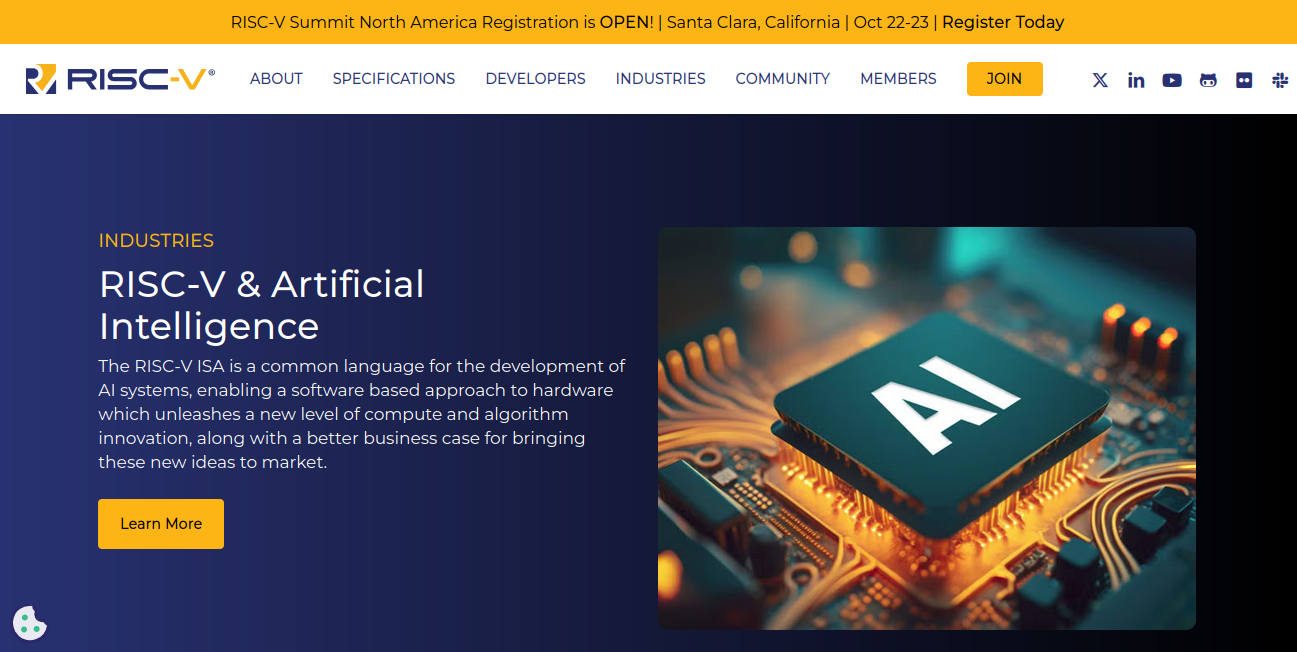The image size is (1297, 652).
Task: Open cookie preferences icon
Action: point(30,622)
